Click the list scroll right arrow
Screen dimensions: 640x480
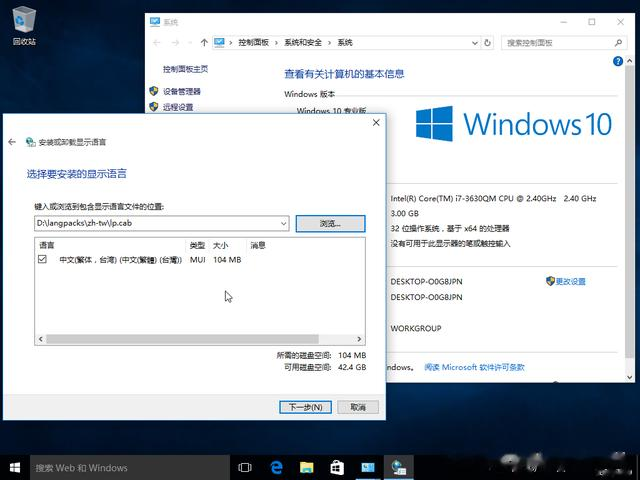359,339
